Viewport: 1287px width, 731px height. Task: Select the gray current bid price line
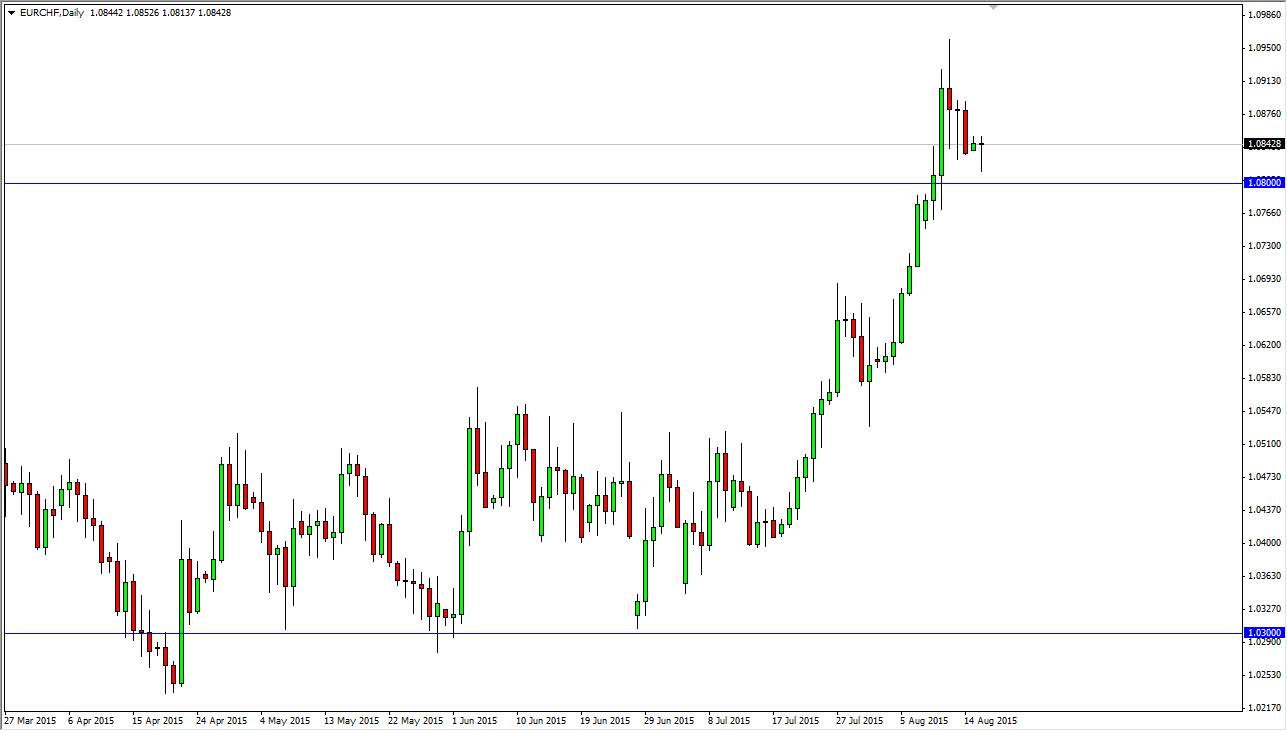pyautogui.click(x=621, y=144)
